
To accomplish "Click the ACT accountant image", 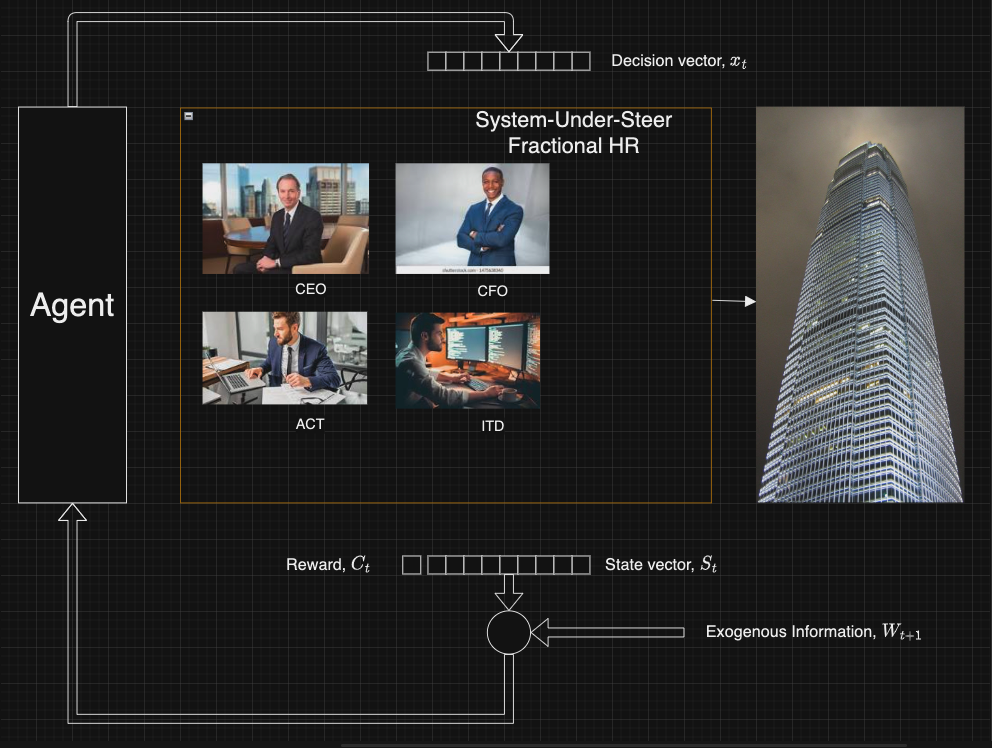I will coord(284,358).
